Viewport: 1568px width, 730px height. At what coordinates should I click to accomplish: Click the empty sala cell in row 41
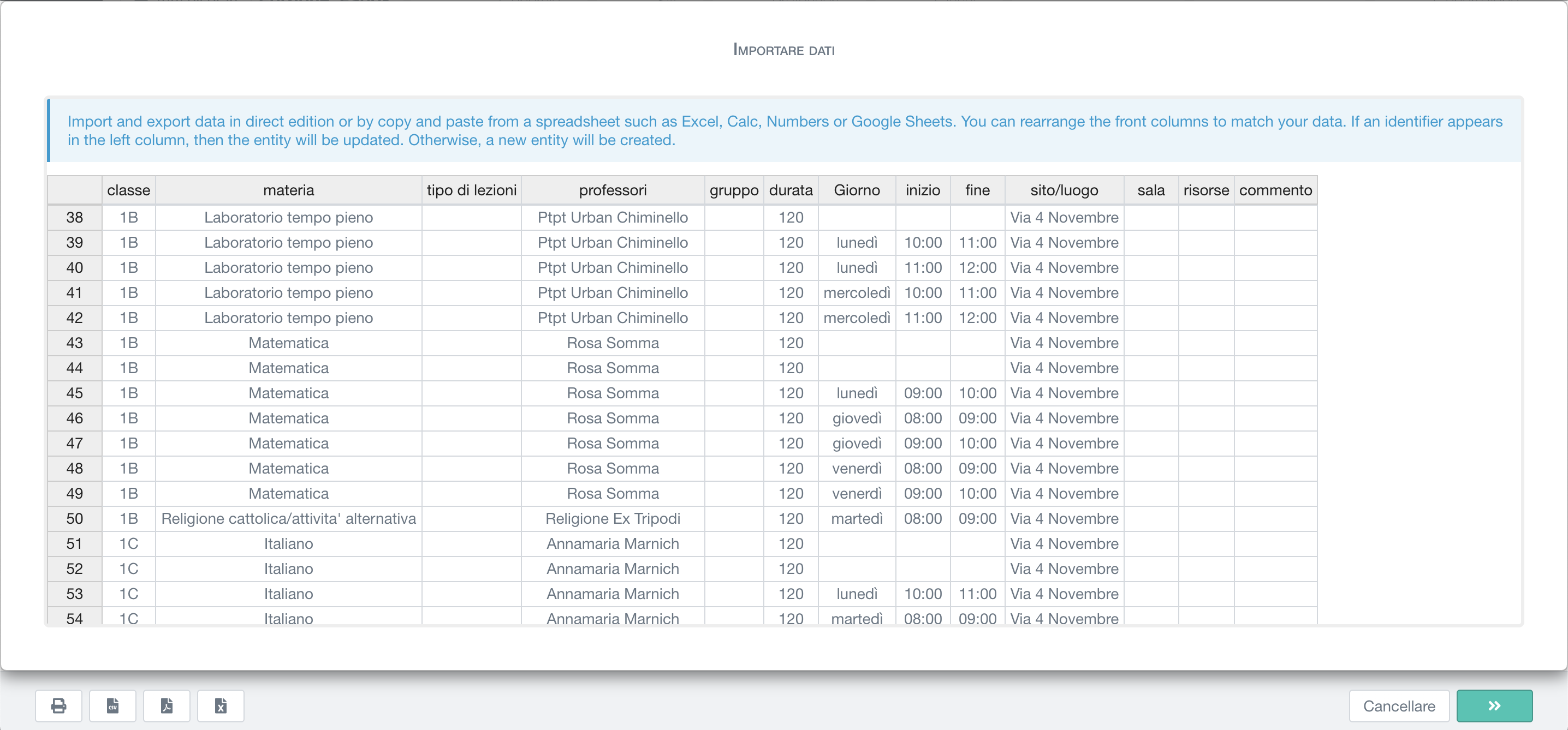[x=1150, y=293]
